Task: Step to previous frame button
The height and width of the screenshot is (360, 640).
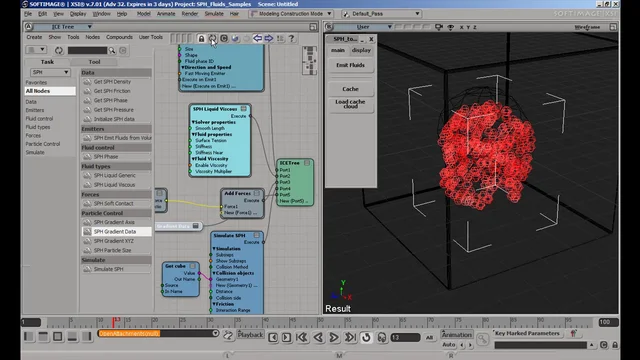Action: click(273, 337)
